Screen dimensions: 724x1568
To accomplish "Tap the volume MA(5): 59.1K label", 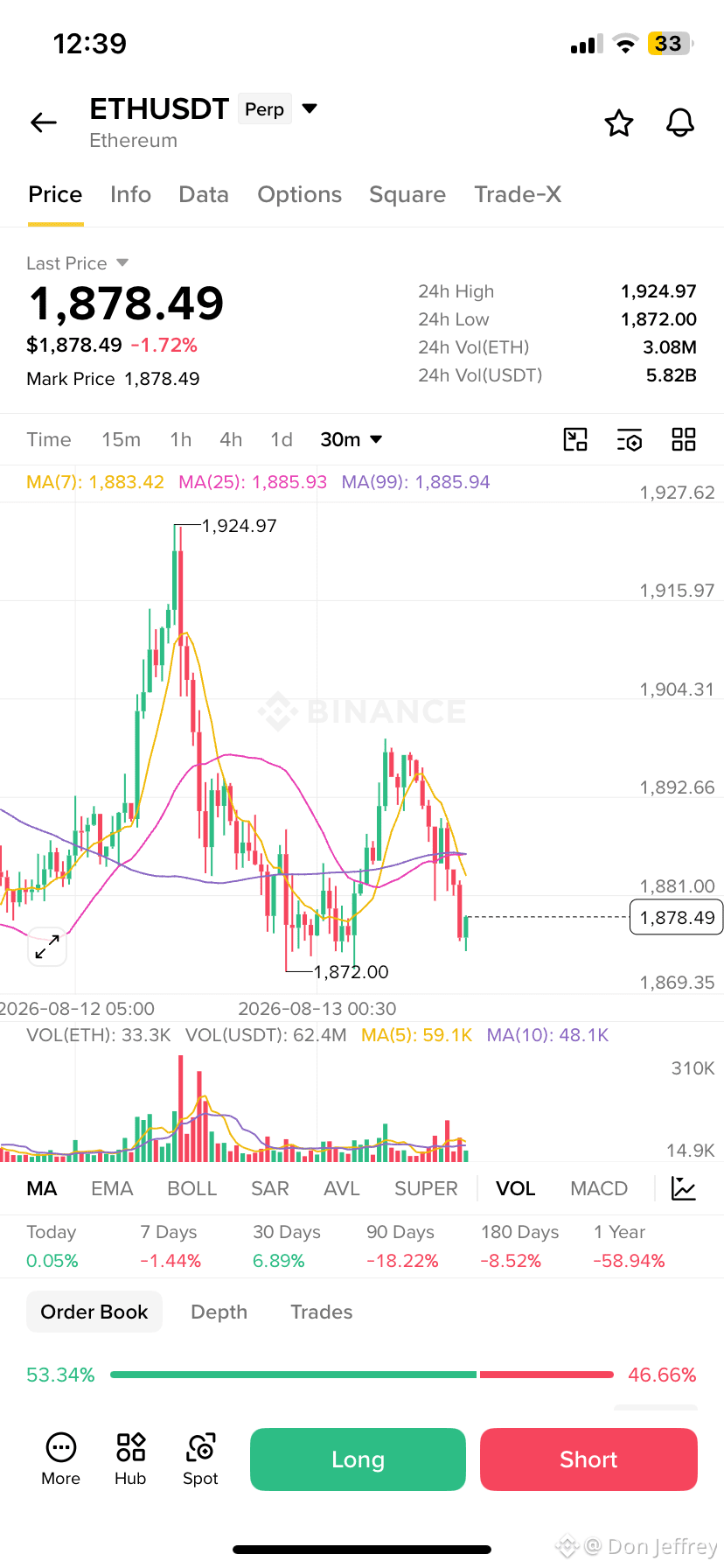I will 416,1035.
